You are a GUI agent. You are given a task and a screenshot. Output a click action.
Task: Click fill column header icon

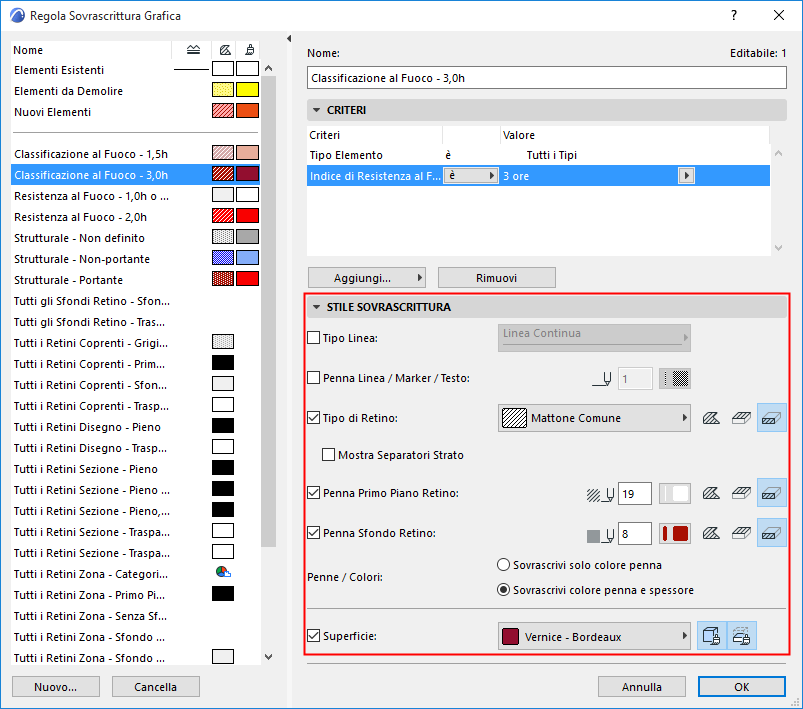(x=225, y=50)
